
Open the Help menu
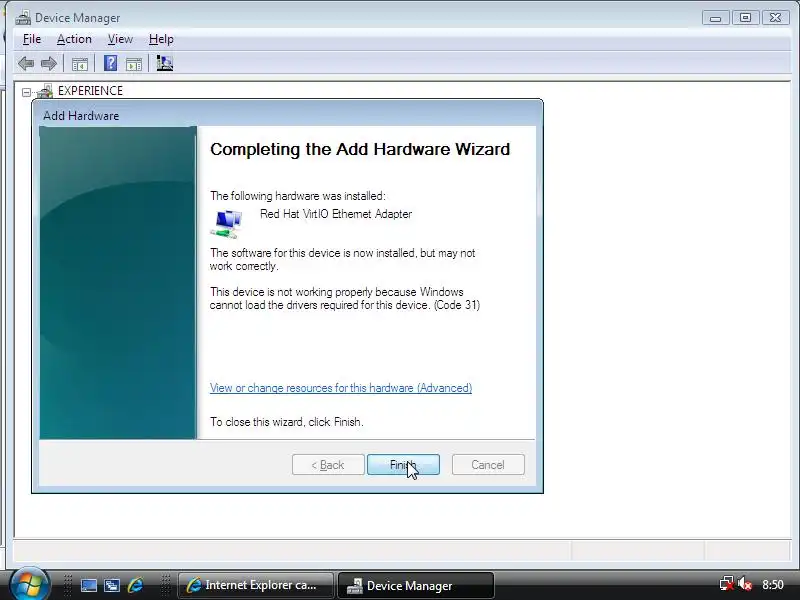161,39
